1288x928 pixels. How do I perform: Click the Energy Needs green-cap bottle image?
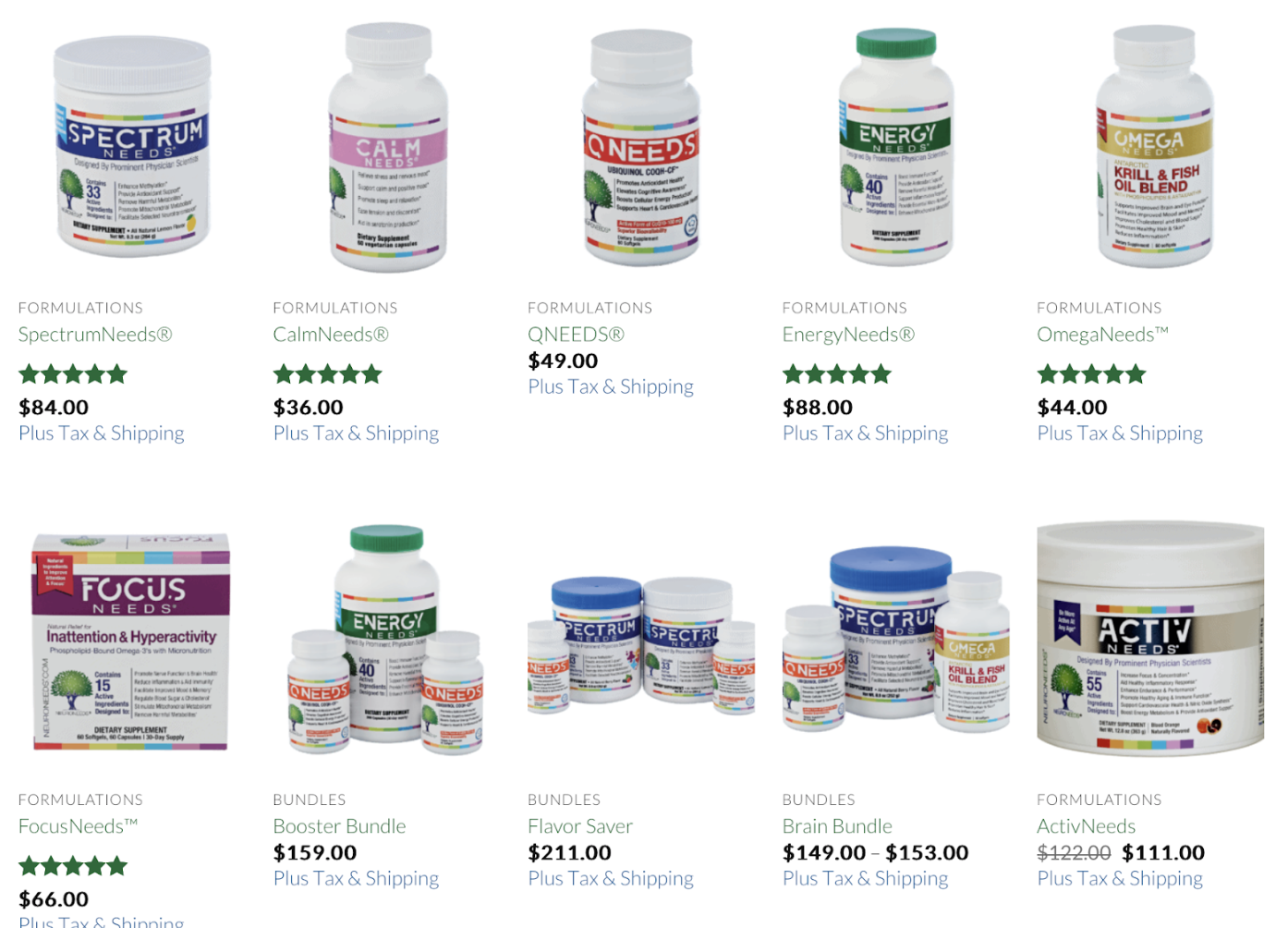pos(896,148)
